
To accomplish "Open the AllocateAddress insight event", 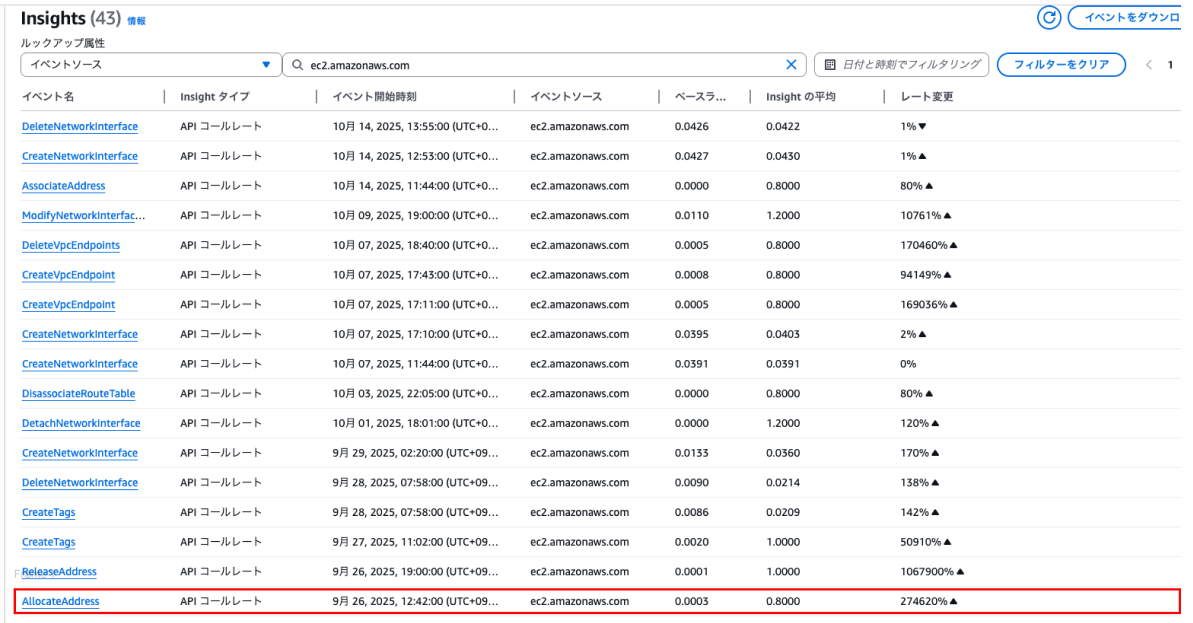I will [x=60, y=601].
